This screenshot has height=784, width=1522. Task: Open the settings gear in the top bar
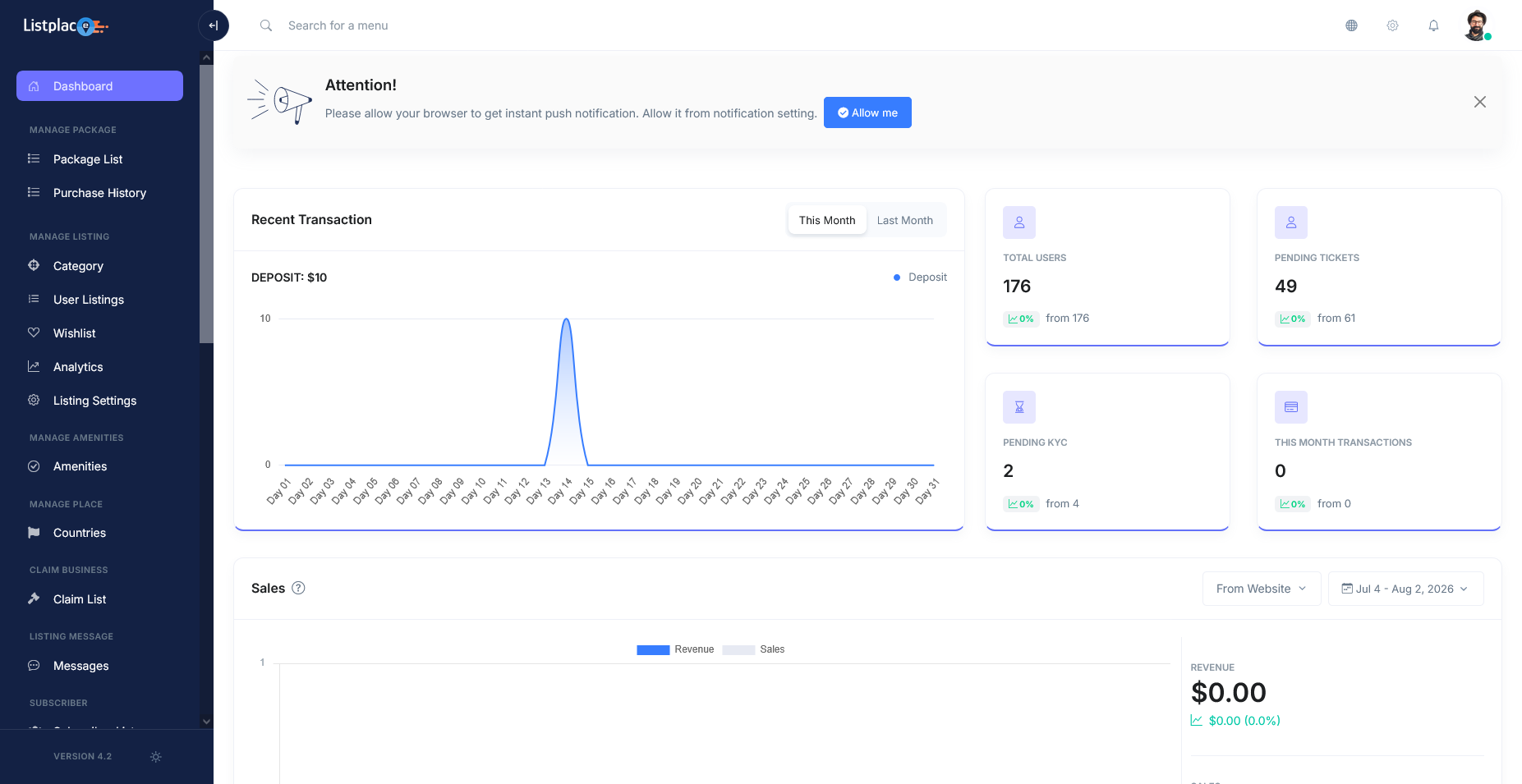[x=1392, y=25]
